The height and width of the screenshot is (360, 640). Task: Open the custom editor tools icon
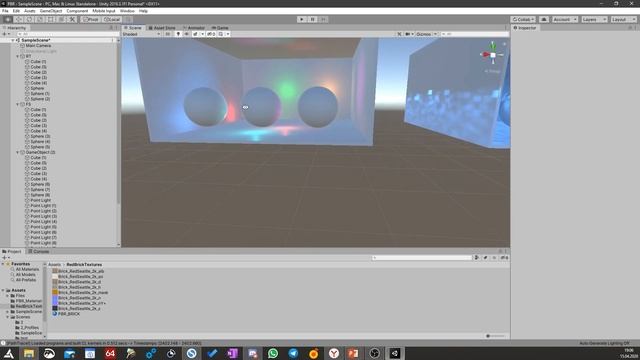click(72, 20)
